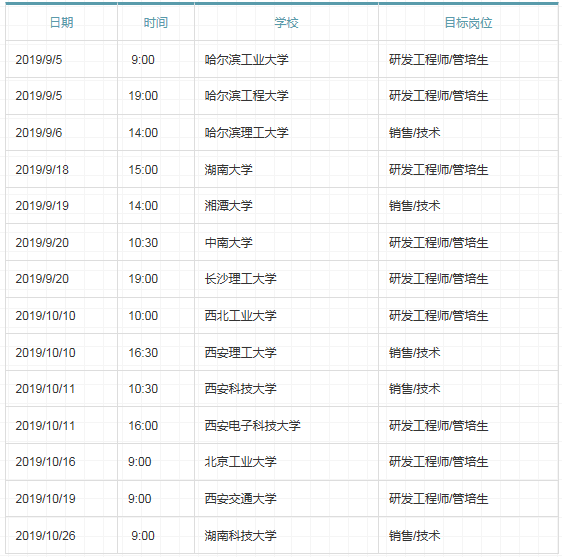The height and width of the screenshot is (557, 562).
Task: Click the 2019/10/10 date for 西北工业大学
Action: pos(46,316)
